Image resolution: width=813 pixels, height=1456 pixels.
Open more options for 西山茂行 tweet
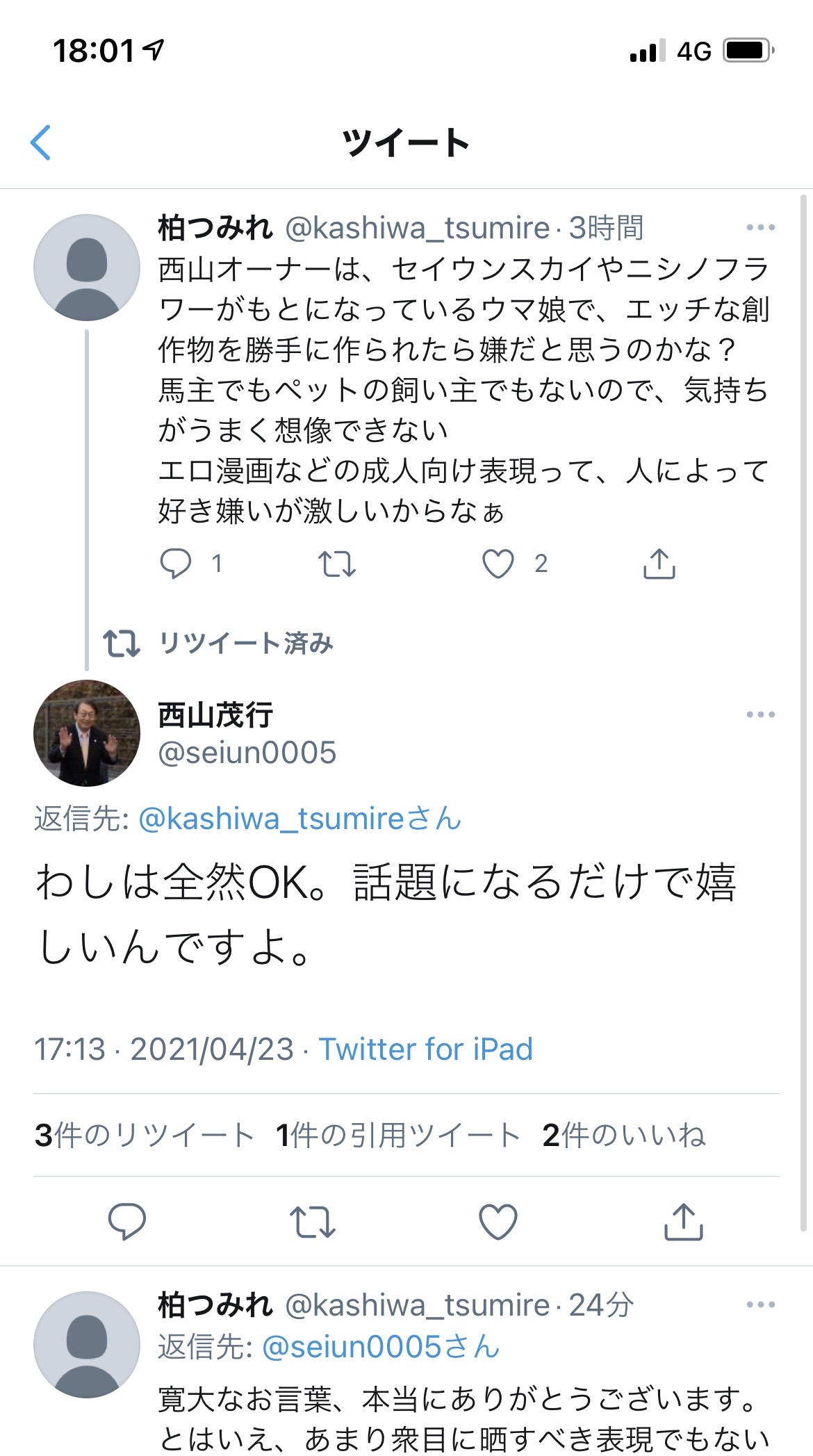point(760,714)
